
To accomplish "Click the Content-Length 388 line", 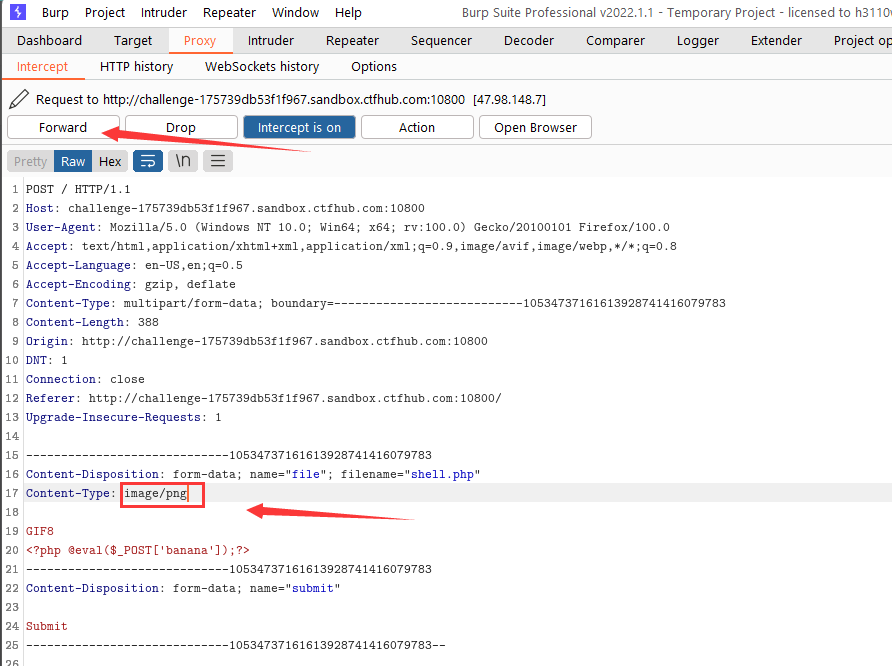I will 92,322.
